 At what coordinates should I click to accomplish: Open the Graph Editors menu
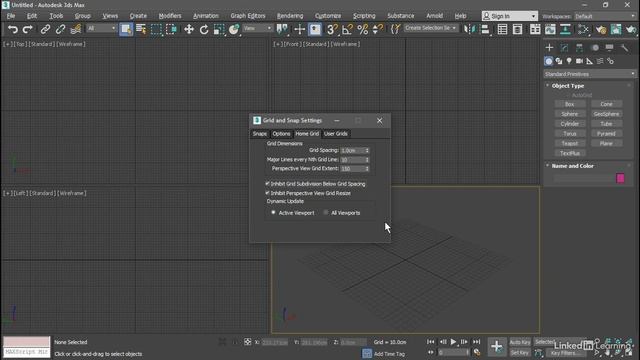(x=247, y=16)
